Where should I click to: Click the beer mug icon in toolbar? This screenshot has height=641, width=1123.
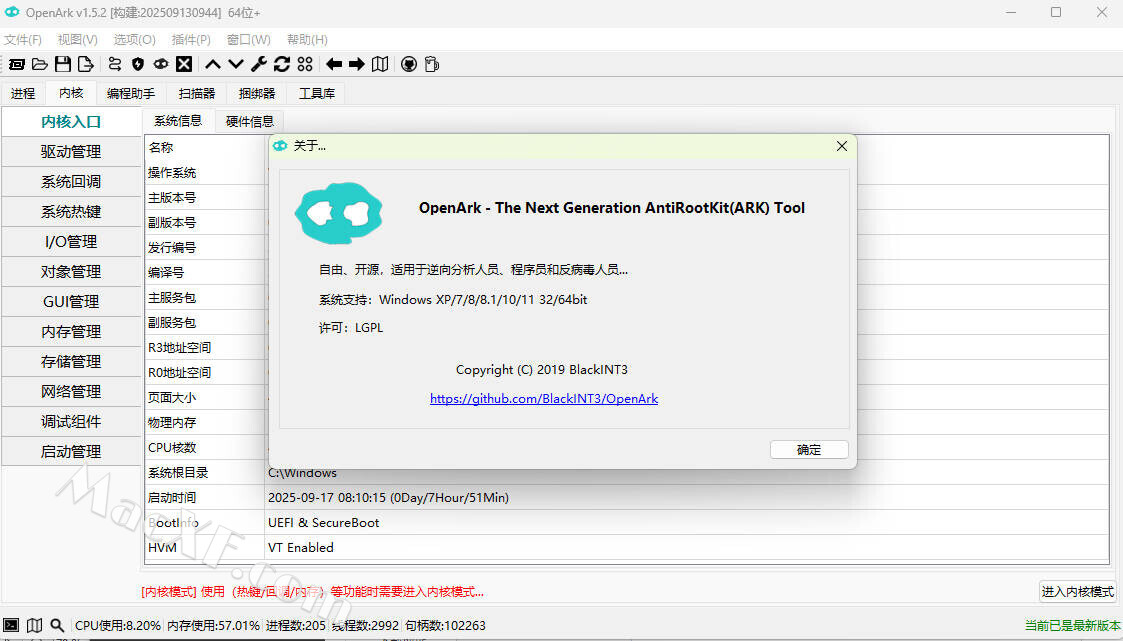pos(432,64)
